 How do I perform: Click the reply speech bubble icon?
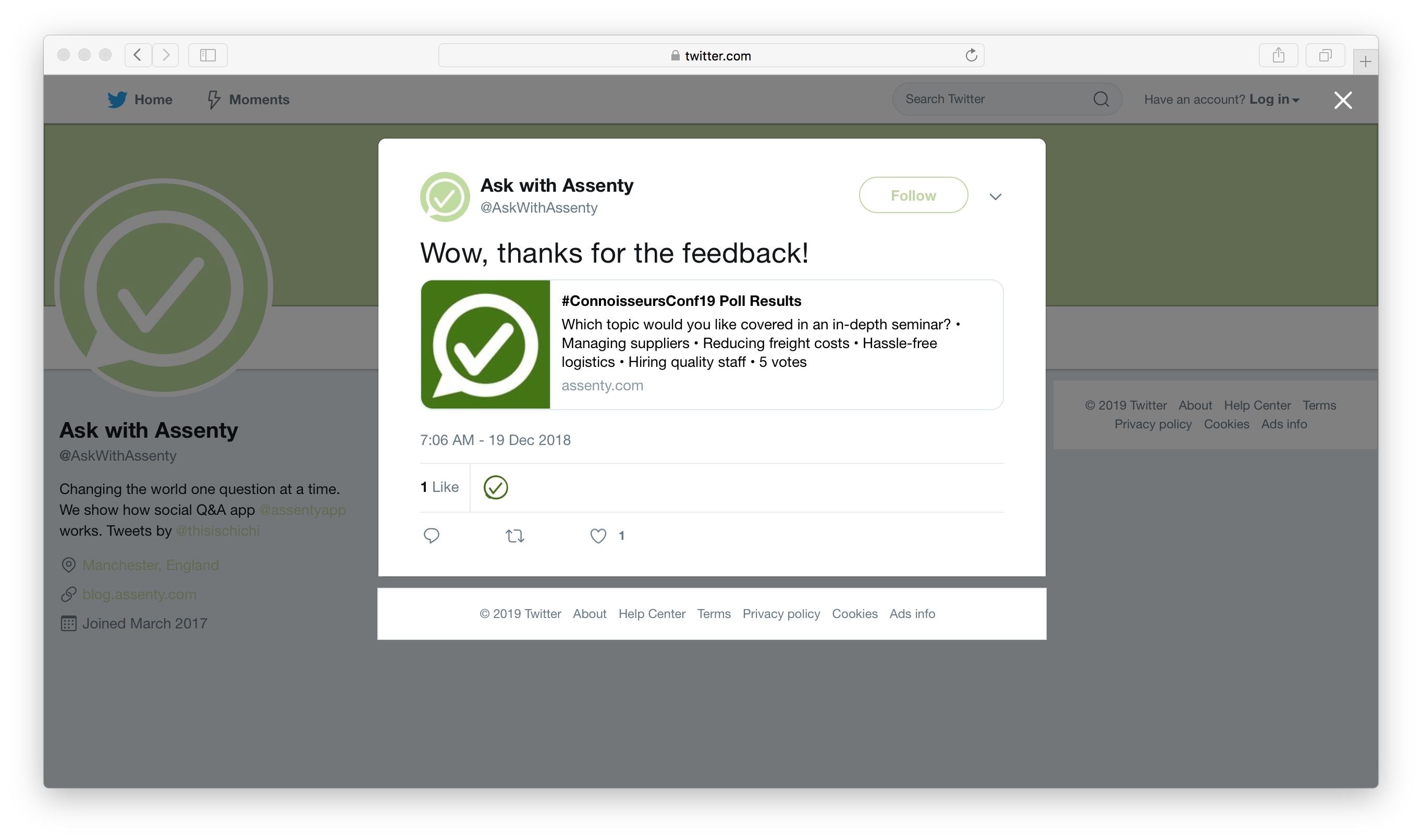pos(432,536)
